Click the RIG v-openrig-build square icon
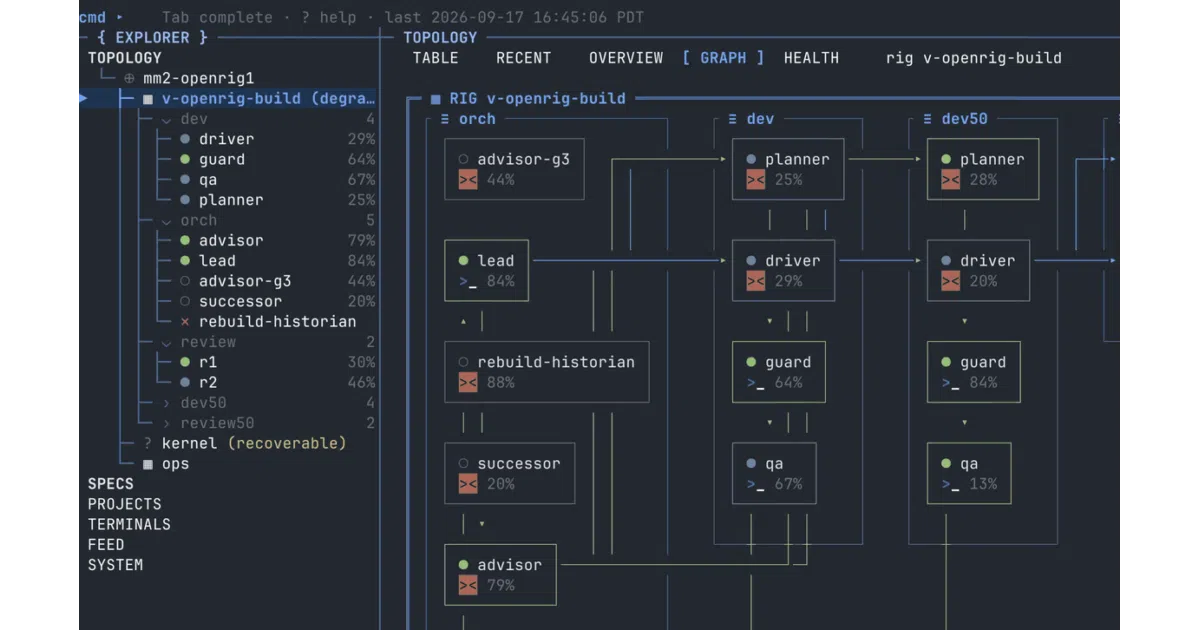Viewport: 1200px width, 630px height. tap(436, 99)
